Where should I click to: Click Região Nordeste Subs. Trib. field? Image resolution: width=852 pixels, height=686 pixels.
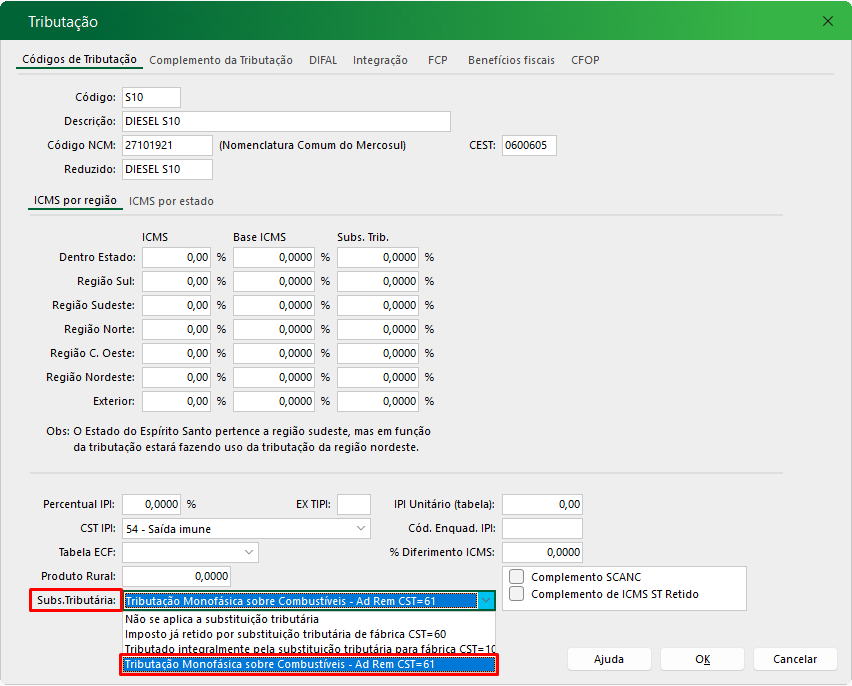pyautogui.click(x=378, y=377)
